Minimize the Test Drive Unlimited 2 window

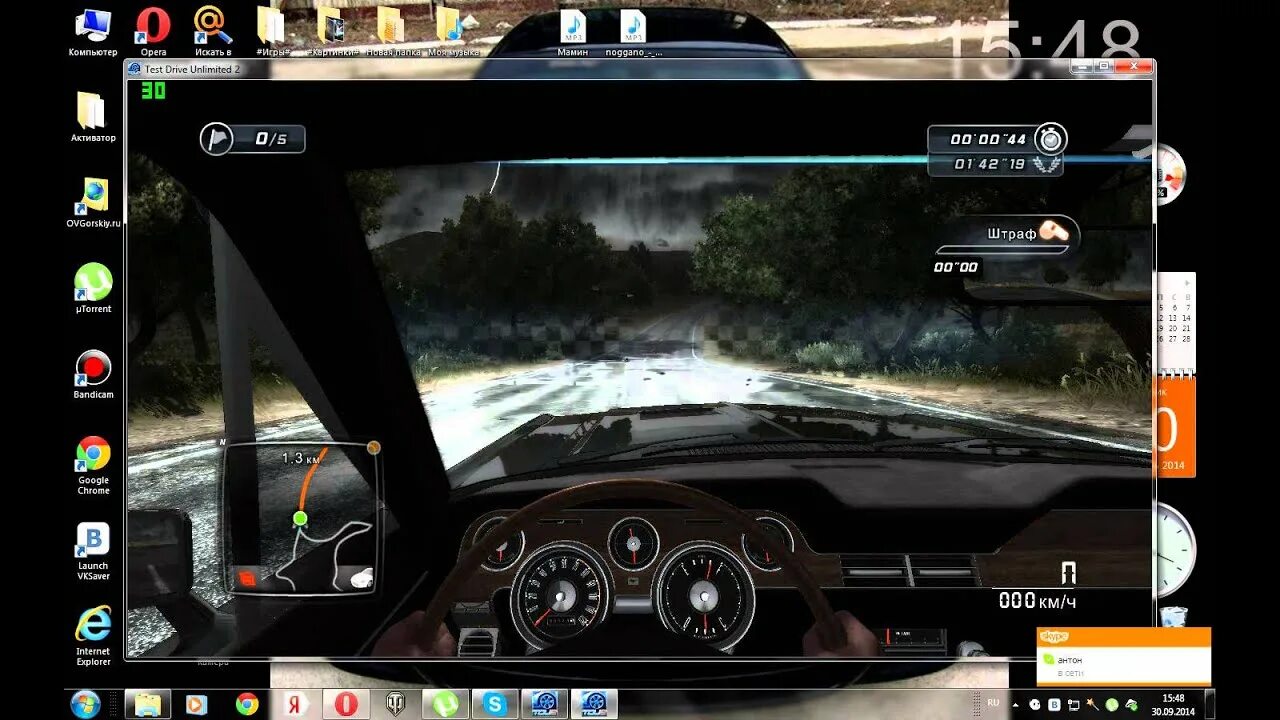(1082, 66)
